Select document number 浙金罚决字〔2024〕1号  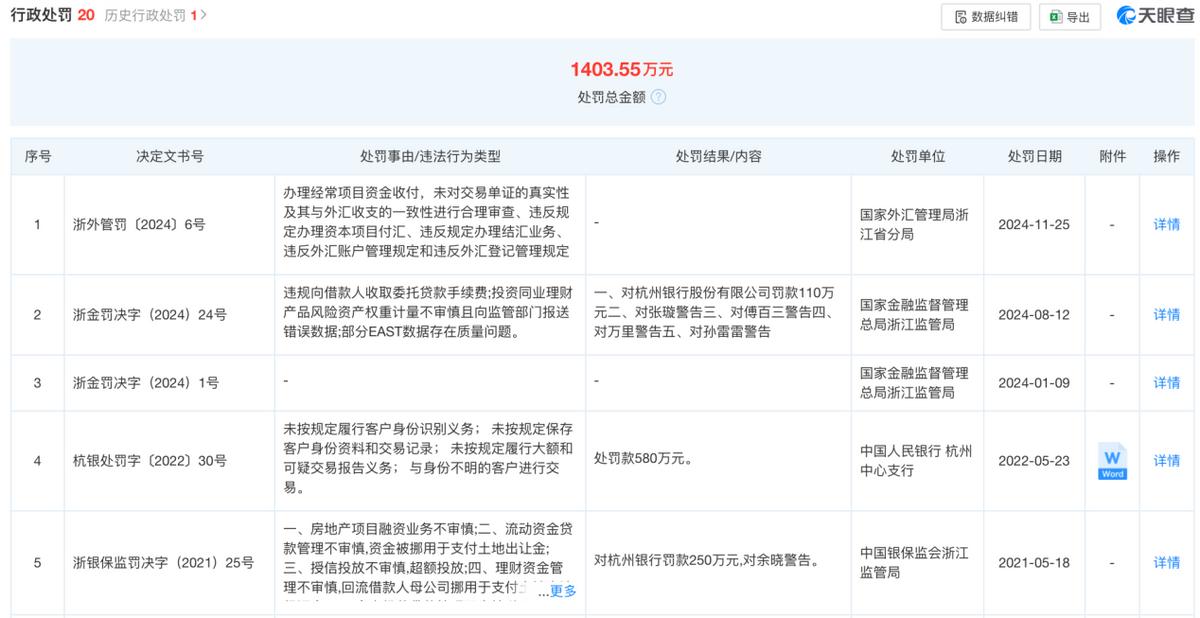tap(146, 383)
